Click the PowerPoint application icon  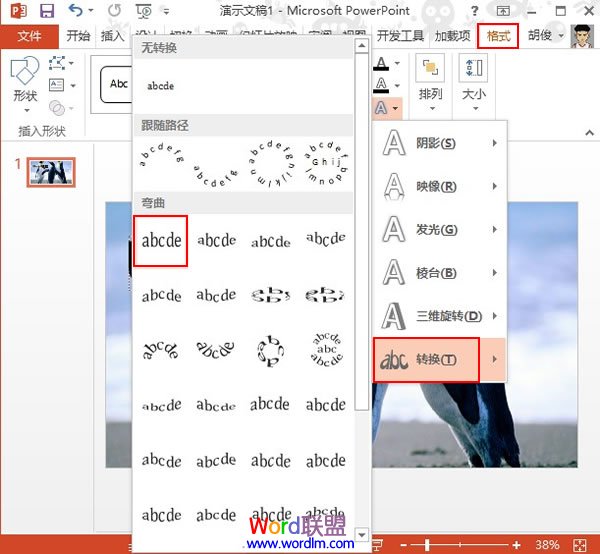click(18, 11)
